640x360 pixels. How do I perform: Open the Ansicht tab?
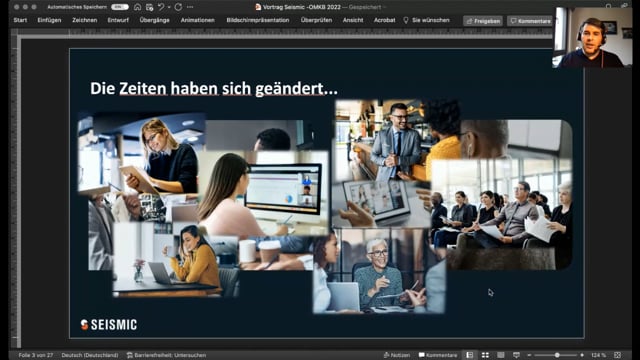point(353,20)
